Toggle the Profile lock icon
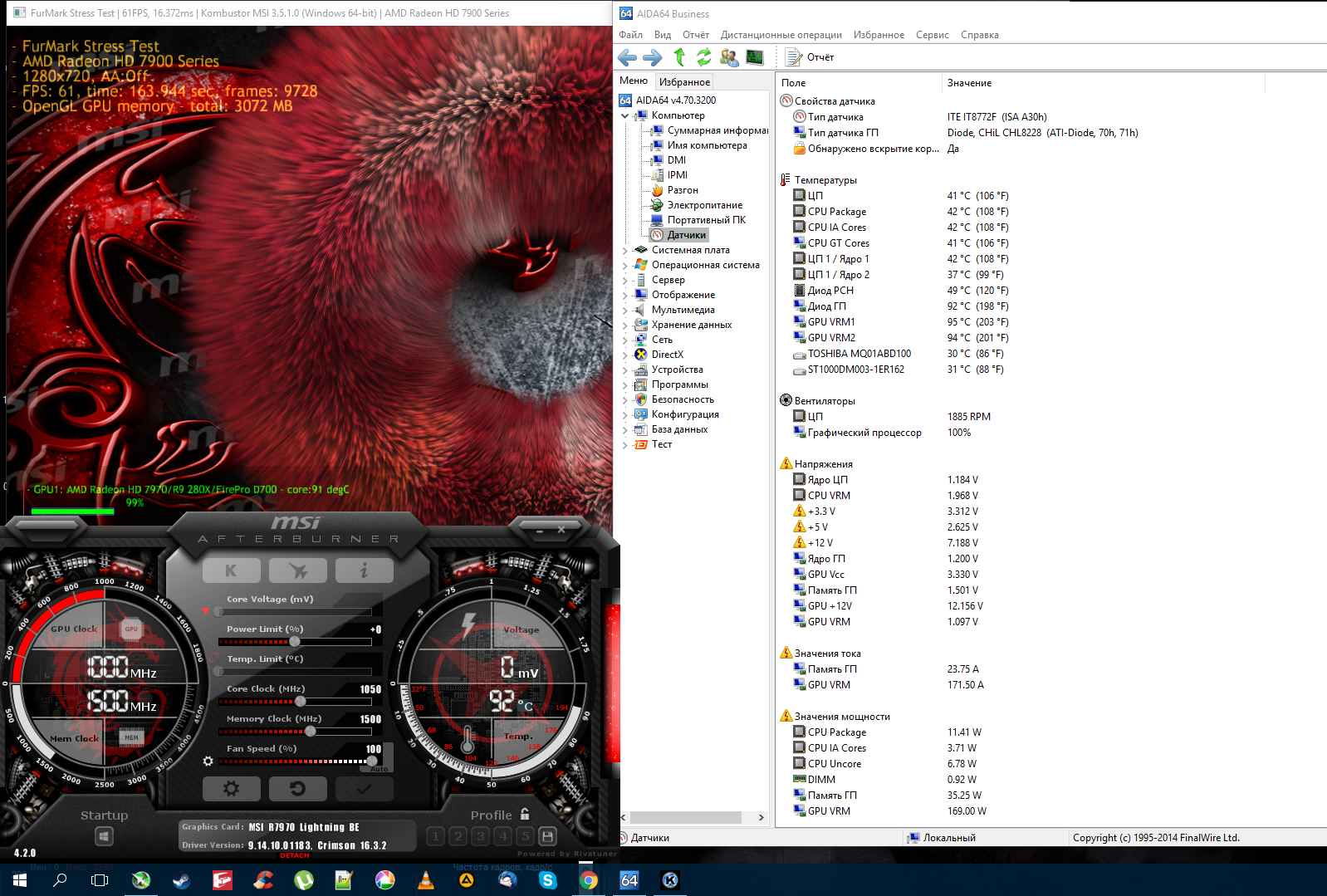 tap(524, 815)
